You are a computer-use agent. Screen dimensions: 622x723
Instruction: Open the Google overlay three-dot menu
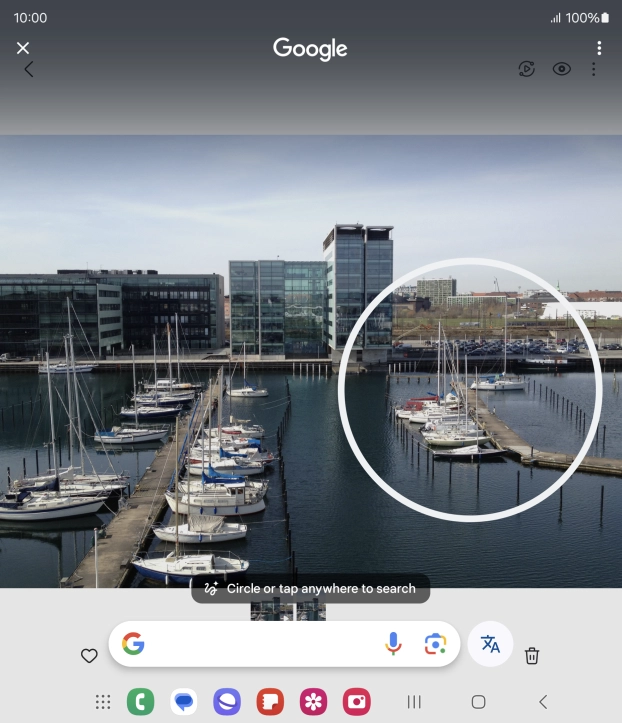point(598,48)
